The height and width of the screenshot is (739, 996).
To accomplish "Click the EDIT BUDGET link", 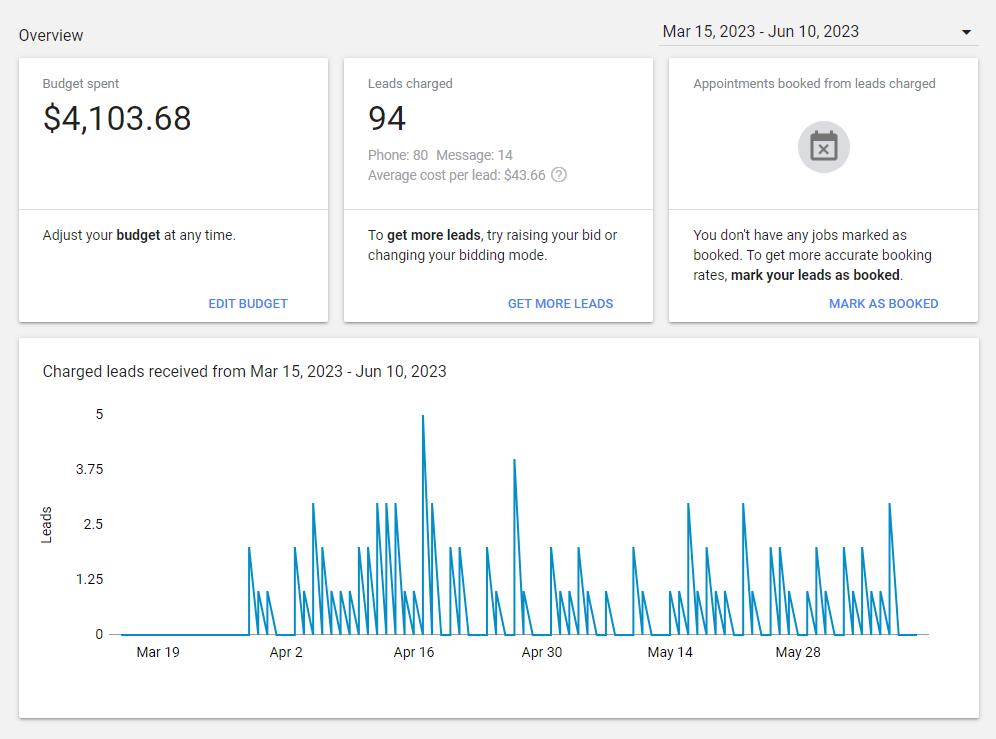I will 248,304.
